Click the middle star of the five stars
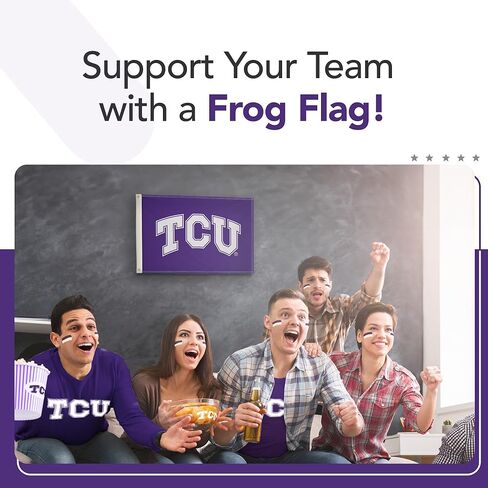 446,157
